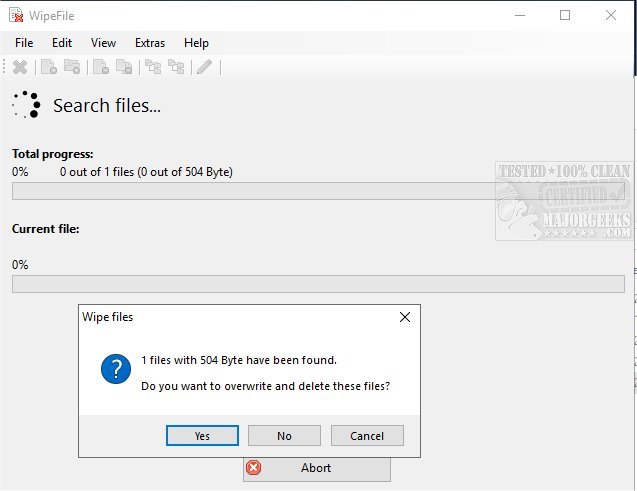Click the remove folder toolbar icon
Image resolution: width=637 pixels, height=491 pixels.
tap(124, 67)
